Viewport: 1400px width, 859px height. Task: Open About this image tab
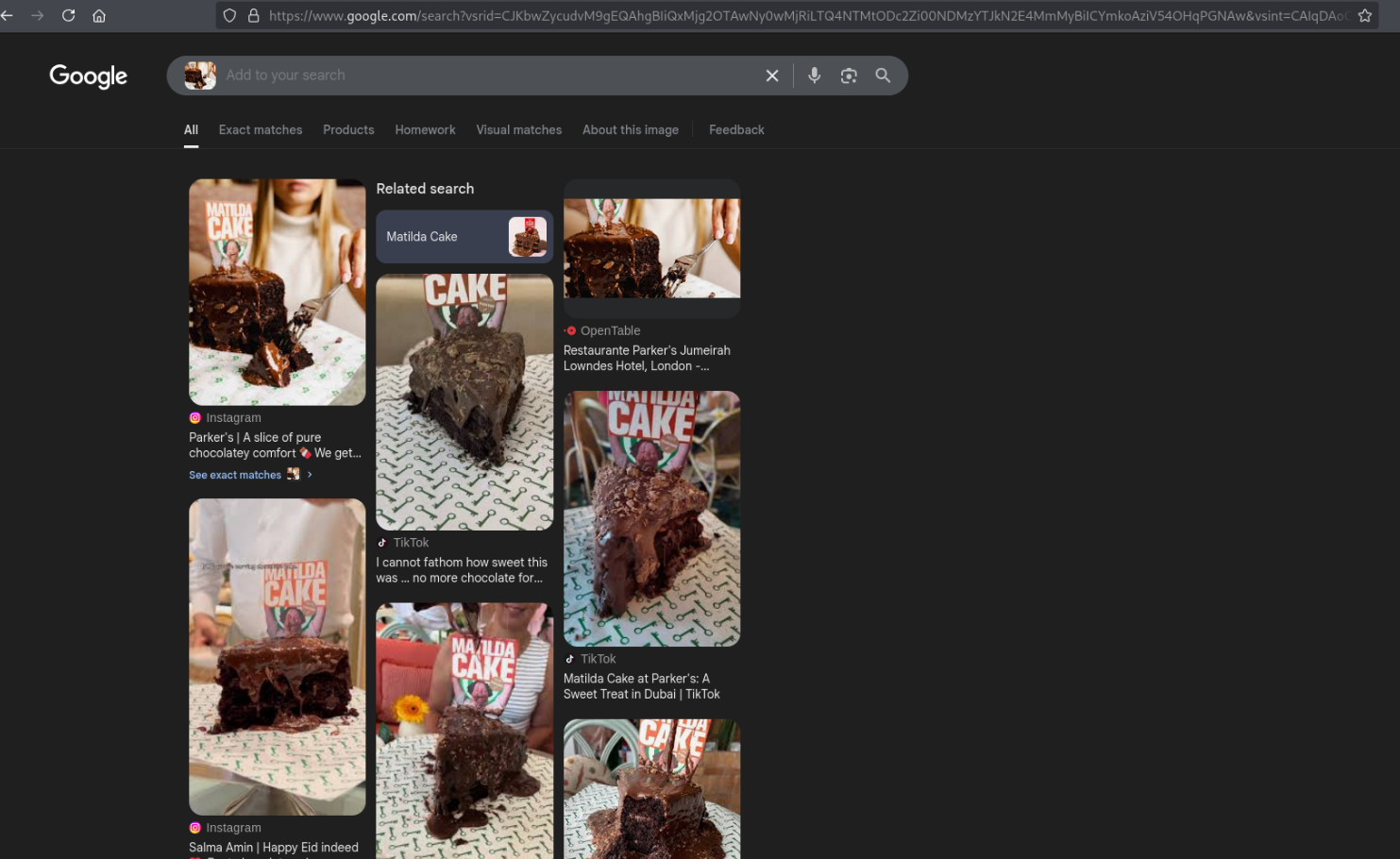630,130
